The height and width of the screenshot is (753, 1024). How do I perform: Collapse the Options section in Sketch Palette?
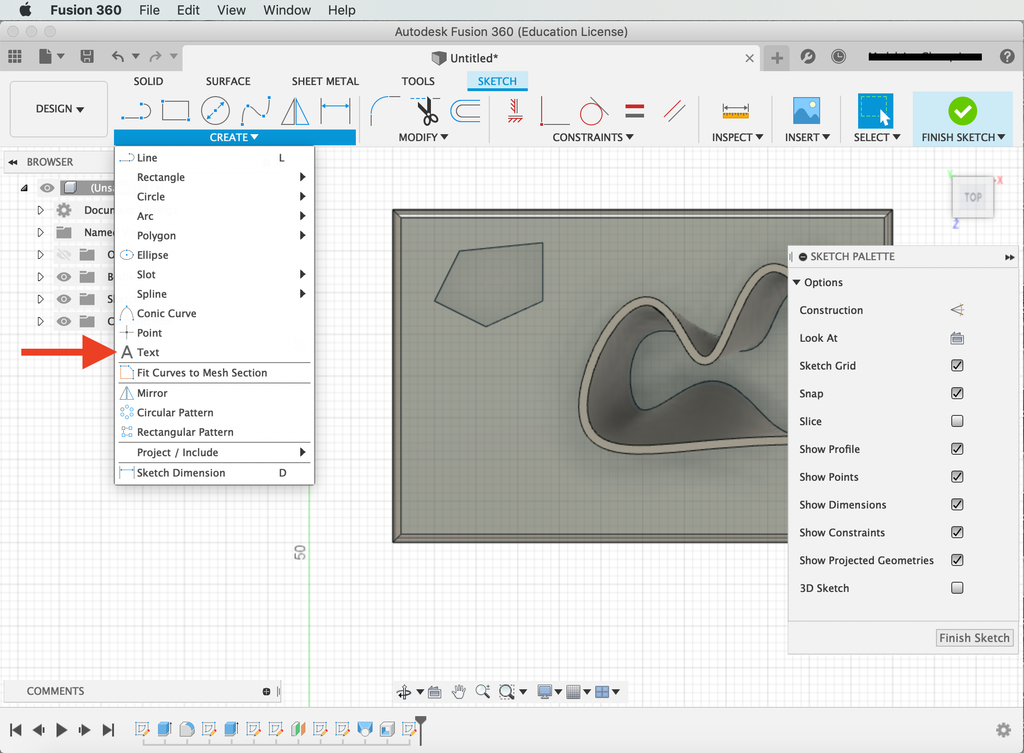click(796, 282)
